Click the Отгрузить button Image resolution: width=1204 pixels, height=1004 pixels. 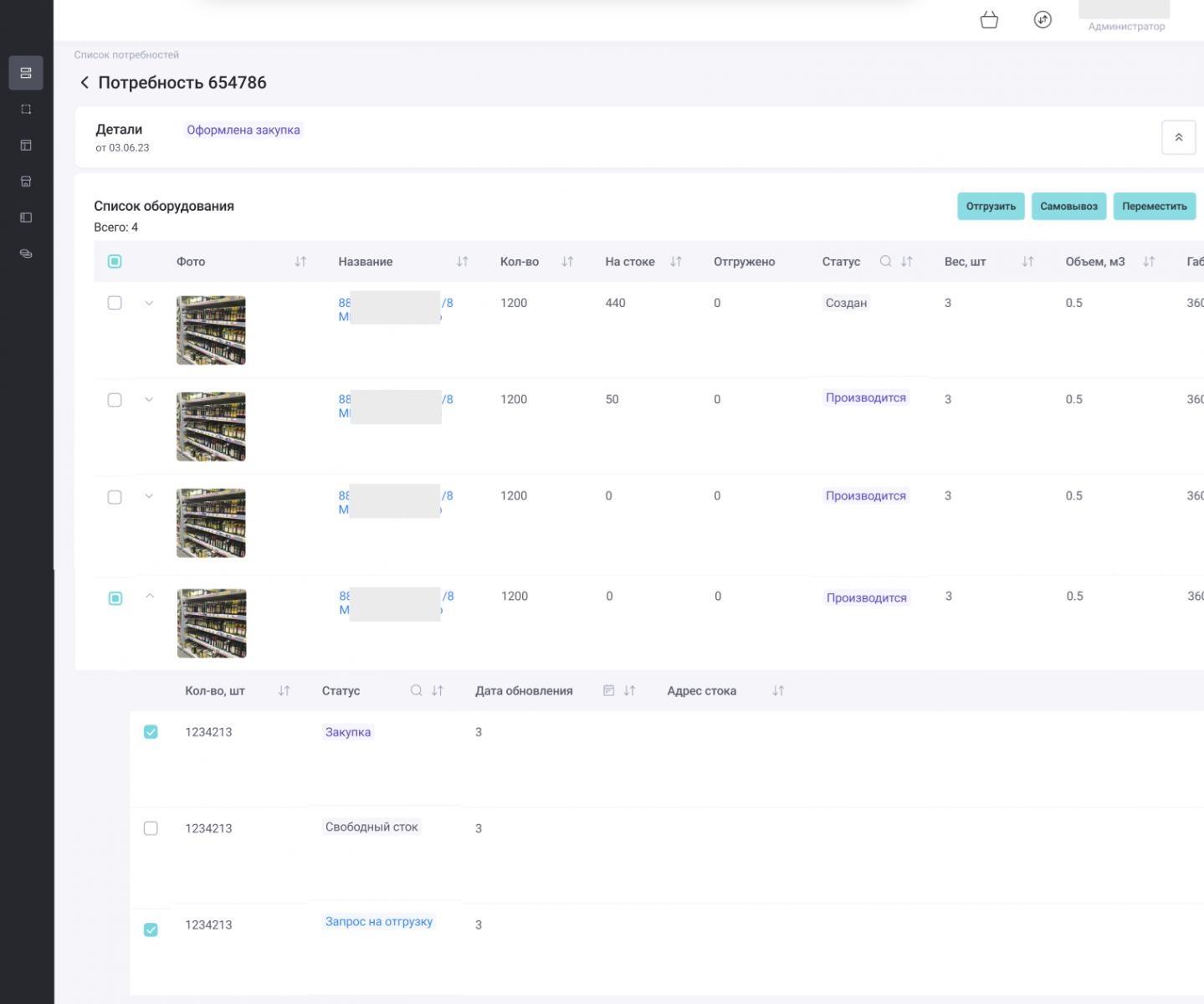991,207
